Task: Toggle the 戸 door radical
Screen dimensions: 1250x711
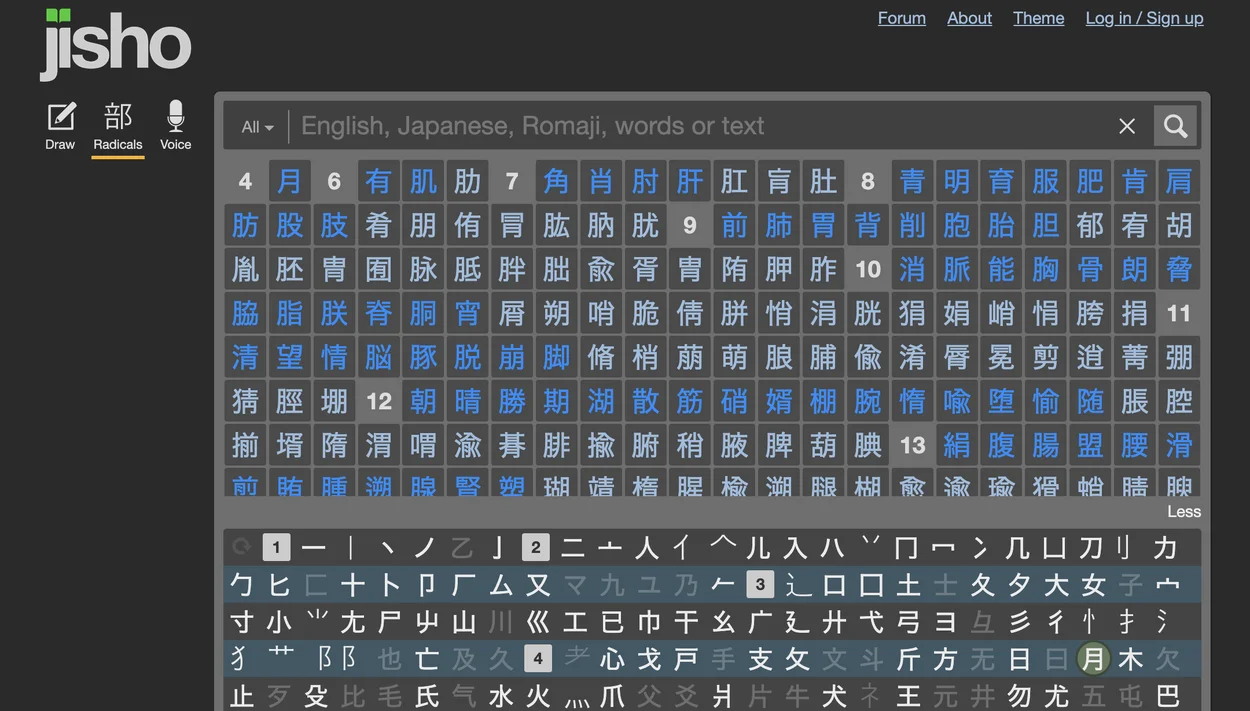Action: click(686, 659)
